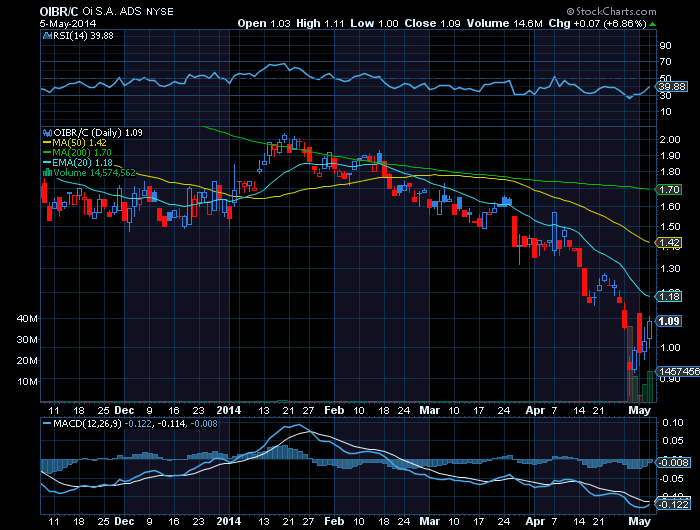The height and width of the screenshot is (530, 700).
Task: Click the OIBR/C ticker symbol title
Action: point(59,12)
